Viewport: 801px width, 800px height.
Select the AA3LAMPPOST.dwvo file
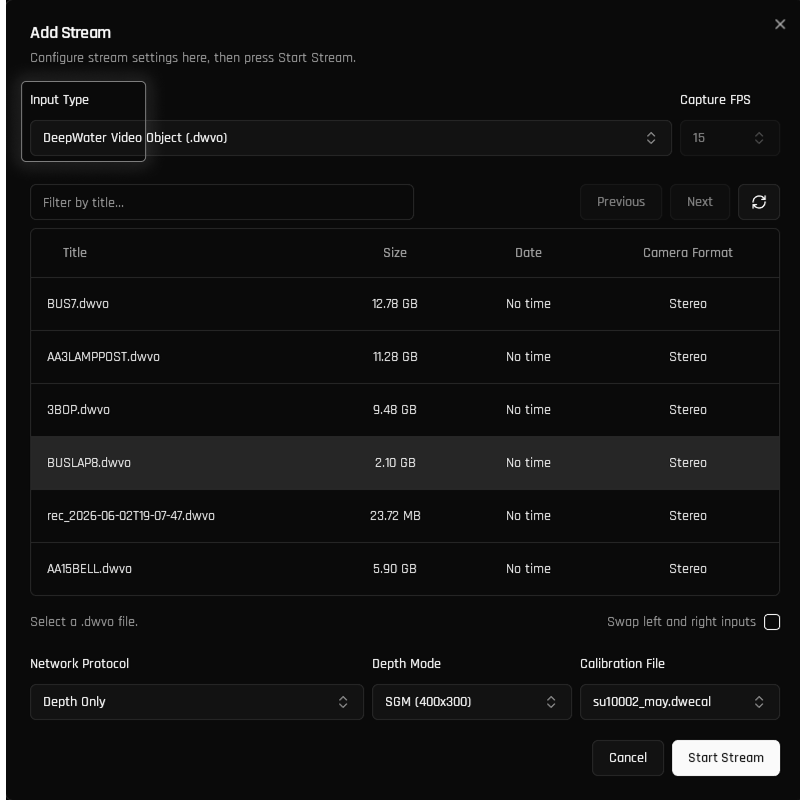click(405, 357)
